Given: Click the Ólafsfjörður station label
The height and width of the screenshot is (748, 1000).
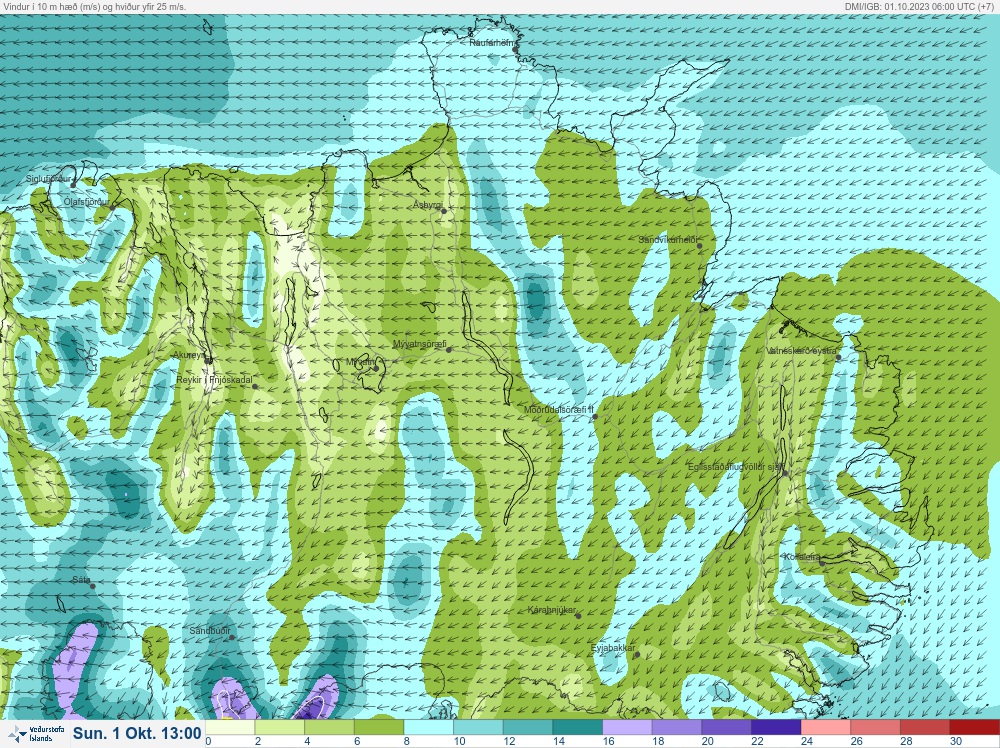Looking at the screenshot, I should pos(87,202).
